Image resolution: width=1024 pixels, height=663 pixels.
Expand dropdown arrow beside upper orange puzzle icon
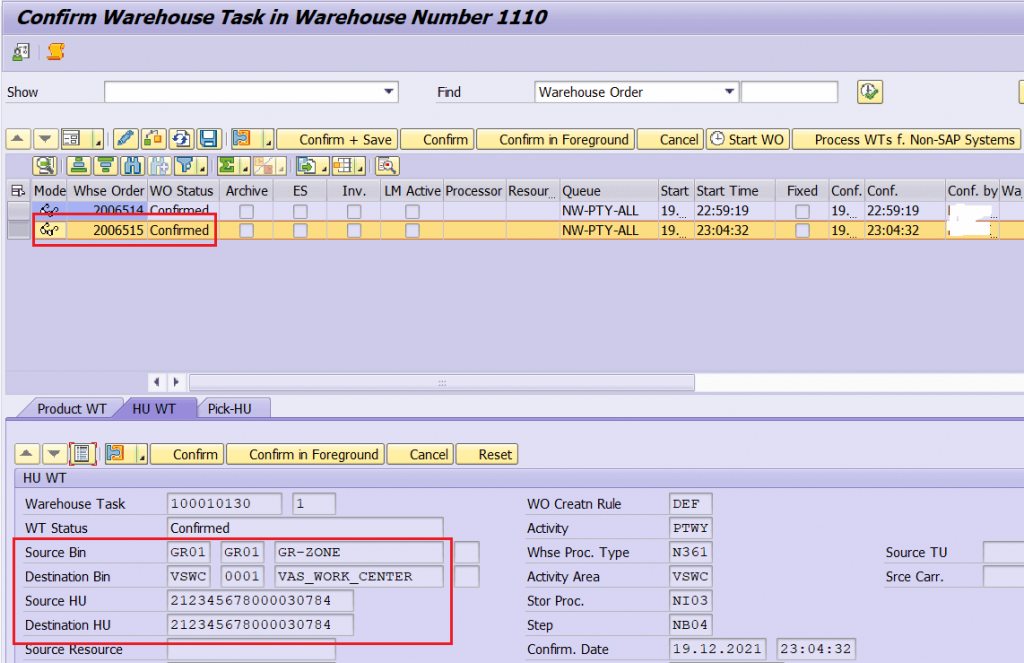pos(268,140)
